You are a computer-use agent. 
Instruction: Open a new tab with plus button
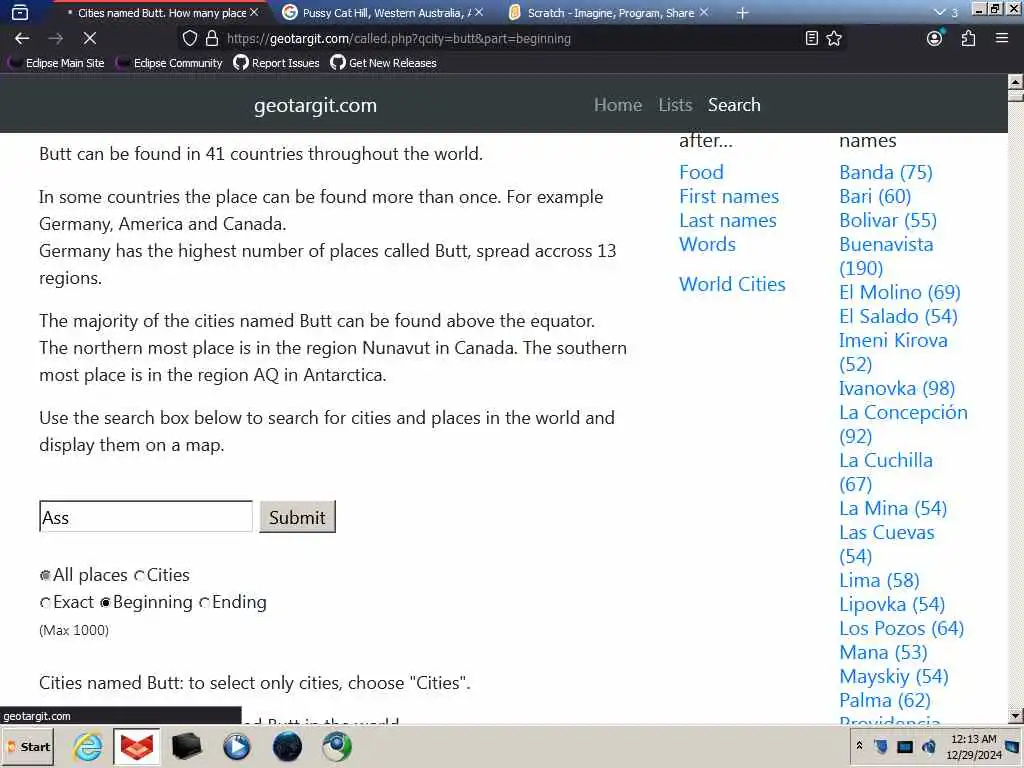point(743,12)
